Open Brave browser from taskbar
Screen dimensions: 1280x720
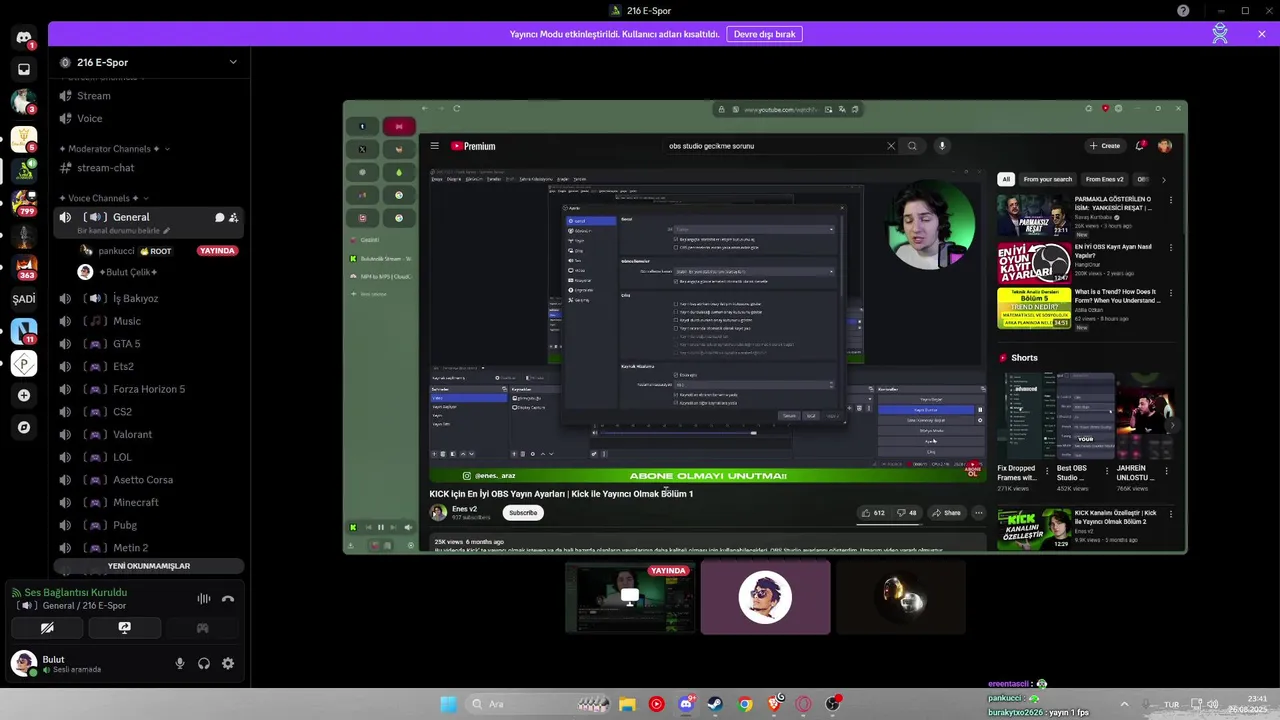tap(774, 704)
